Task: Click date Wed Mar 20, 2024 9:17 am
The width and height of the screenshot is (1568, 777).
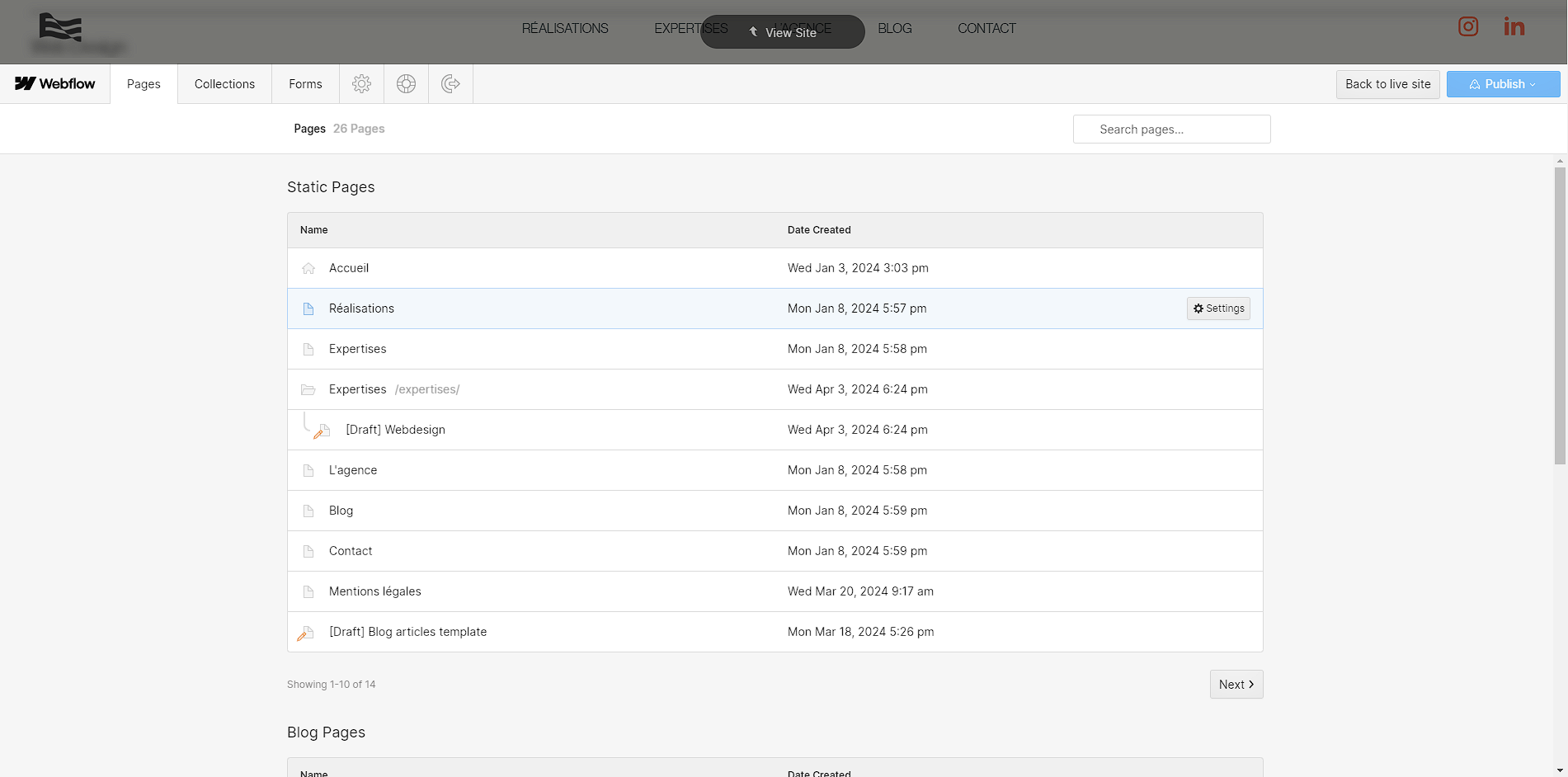Action: pos(860,591)
